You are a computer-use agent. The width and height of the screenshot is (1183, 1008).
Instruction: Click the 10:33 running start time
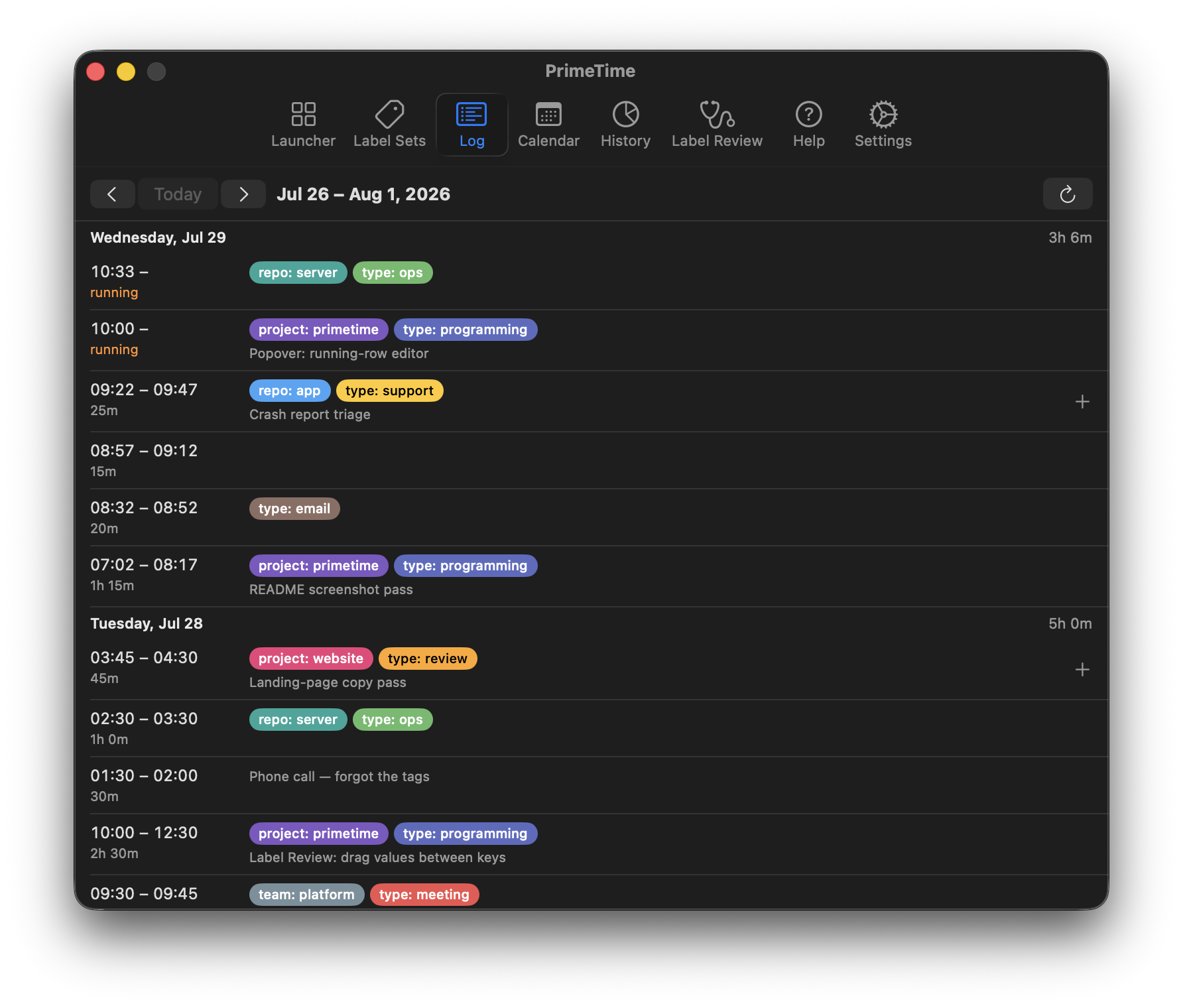pos(119,272)
